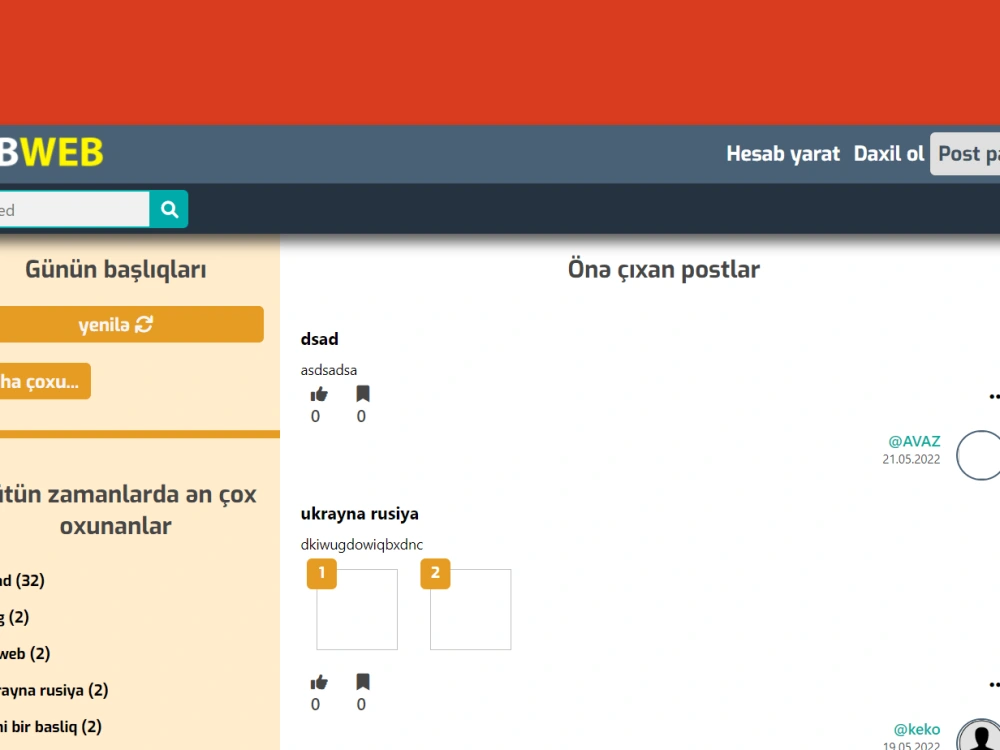Image resolution: width=1000 pixels, height=750 pixels.
Task: Click the teal search magnifier button
Action: [168, 209]
